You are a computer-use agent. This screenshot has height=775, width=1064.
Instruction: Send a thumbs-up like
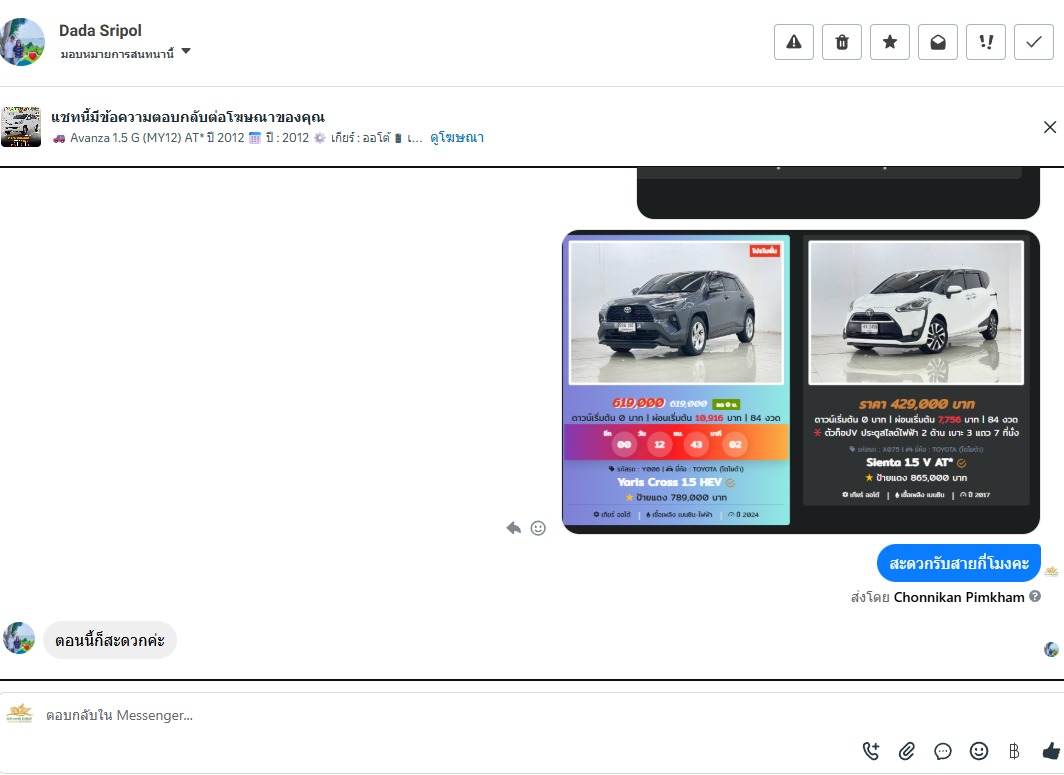1051,751
